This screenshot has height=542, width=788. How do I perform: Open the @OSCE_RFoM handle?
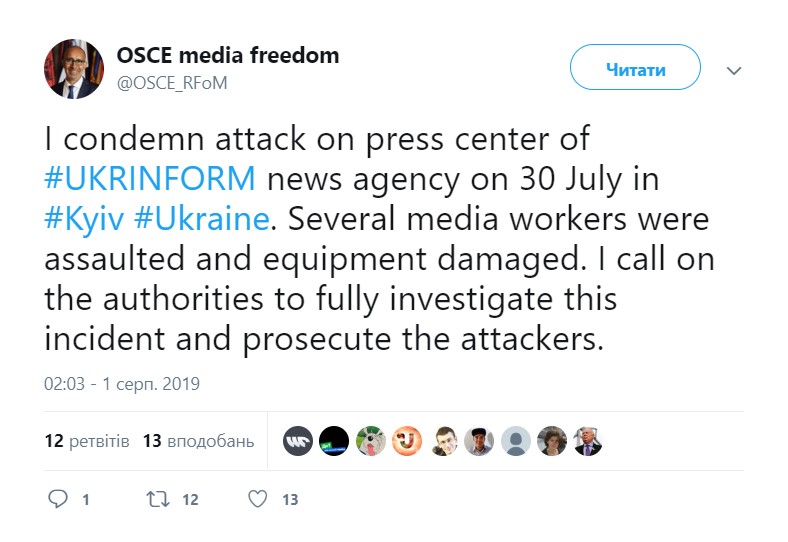pyautogui.click(x=173, y=84)
